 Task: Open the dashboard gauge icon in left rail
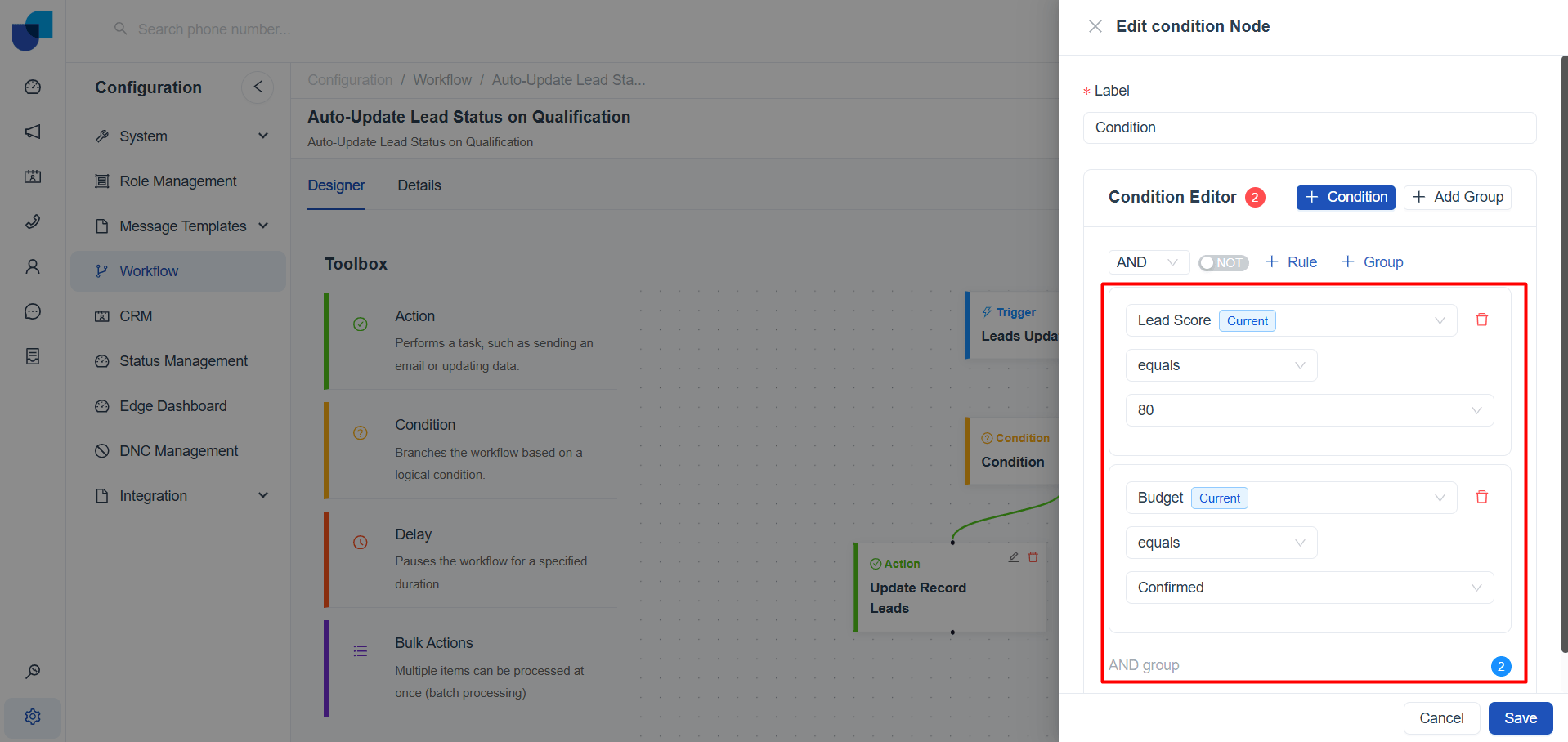point(33,87)
